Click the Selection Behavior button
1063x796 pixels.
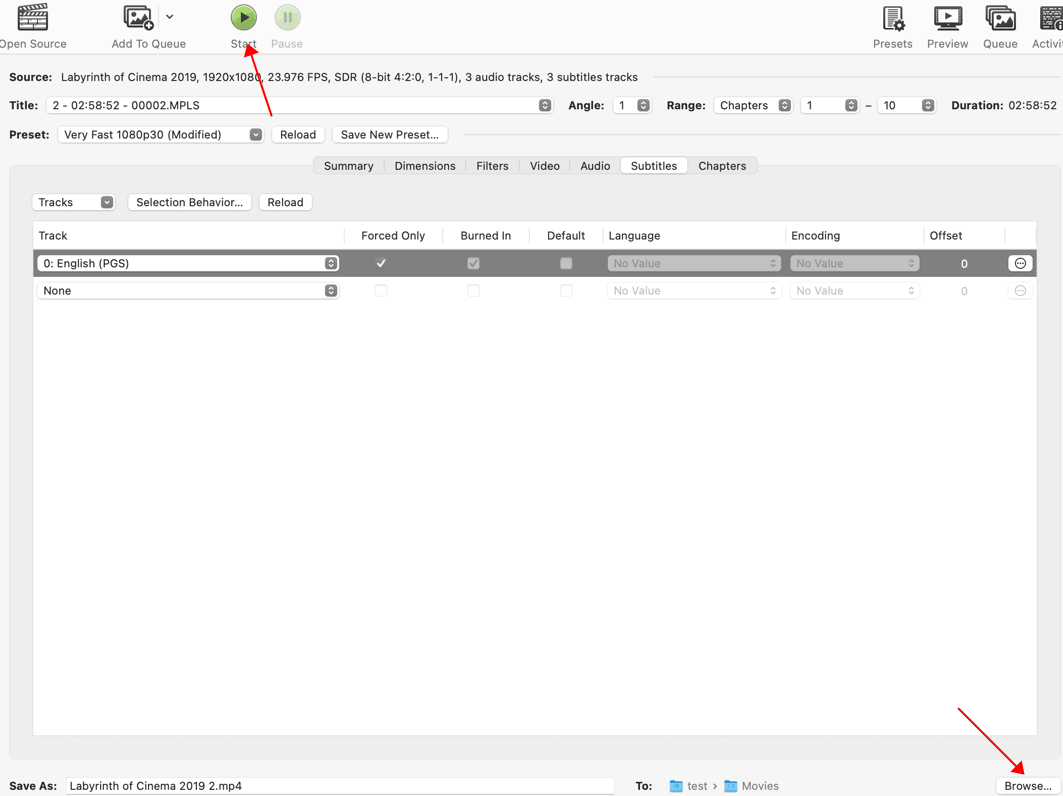click(x=189, y=202)
